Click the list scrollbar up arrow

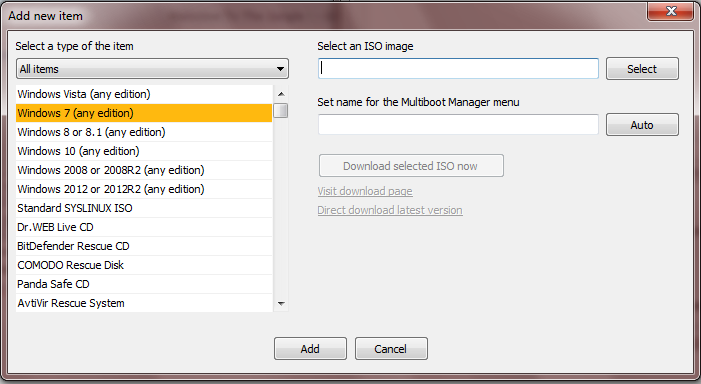click(281, 94)
